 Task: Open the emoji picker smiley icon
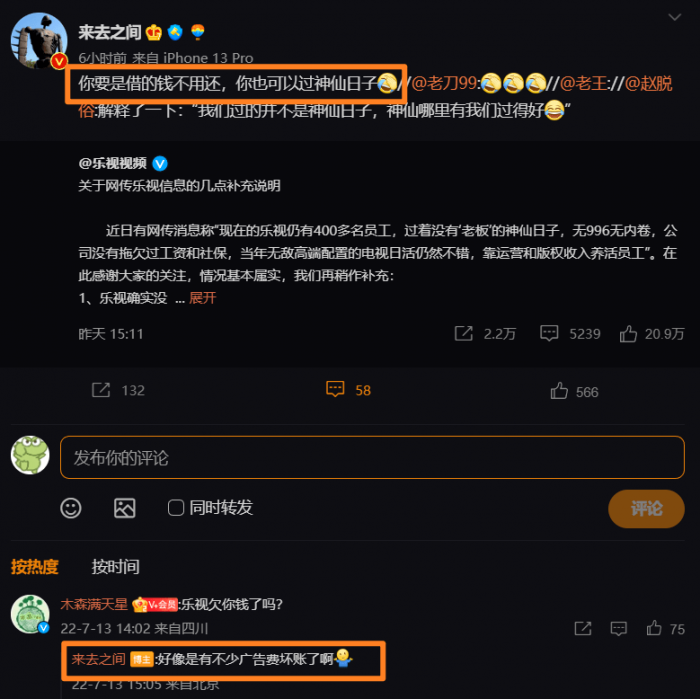71,508
